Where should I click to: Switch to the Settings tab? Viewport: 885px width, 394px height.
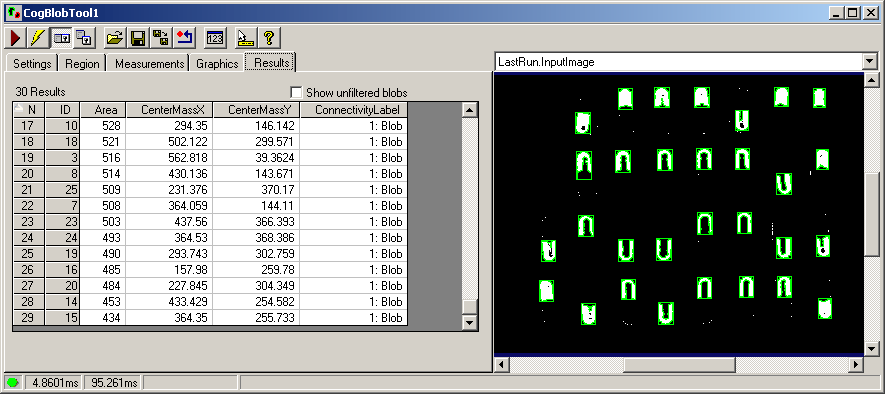tap(32, 64)
